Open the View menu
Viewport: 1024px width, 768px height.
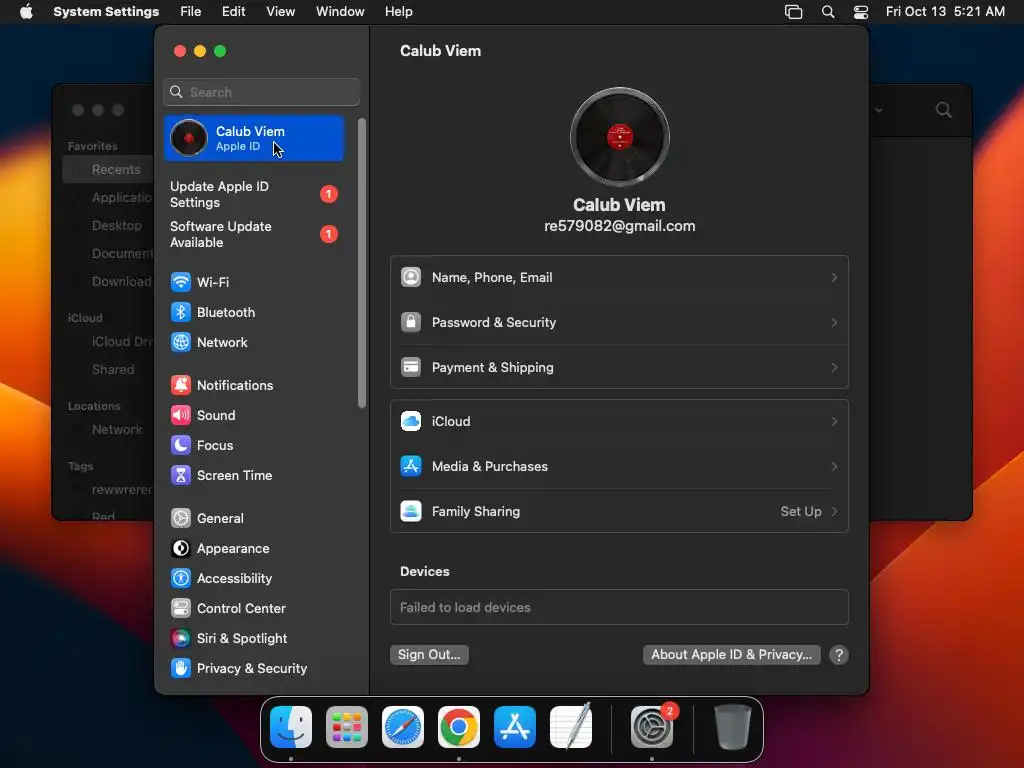tap(280, 12)
